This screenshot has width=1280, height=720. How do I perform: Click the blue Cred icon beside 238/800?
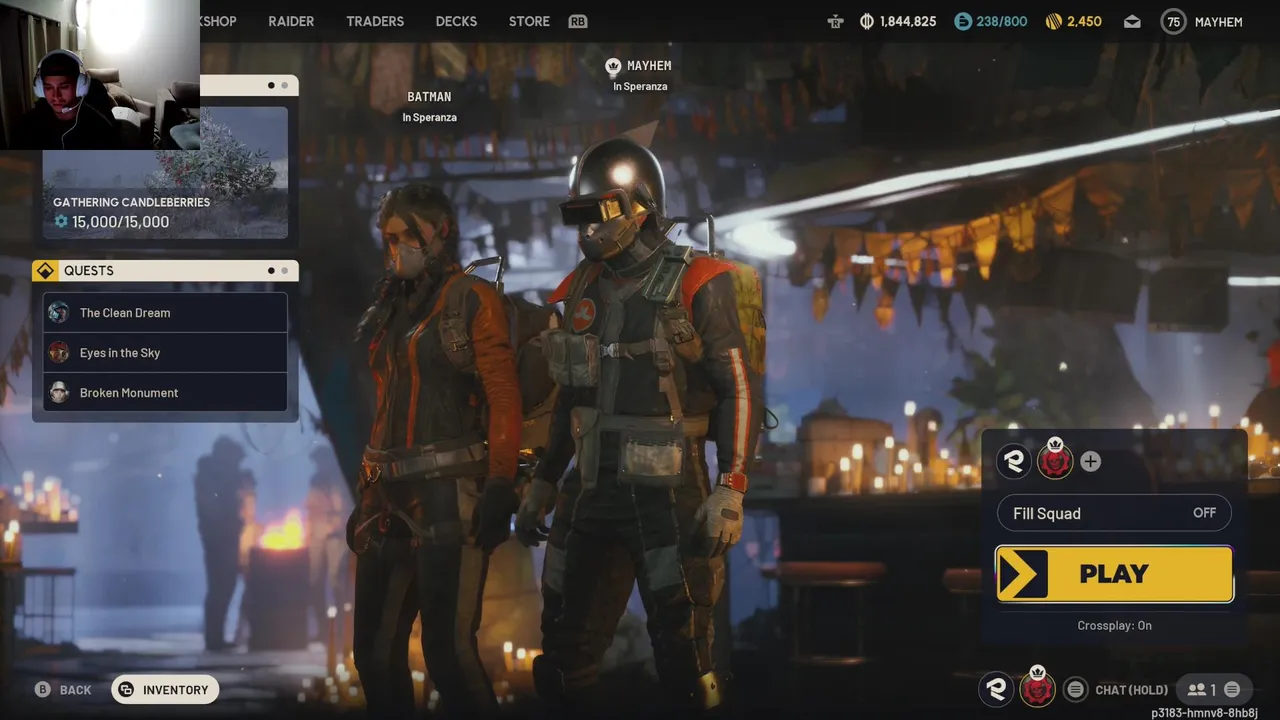[x=962, y=22]
